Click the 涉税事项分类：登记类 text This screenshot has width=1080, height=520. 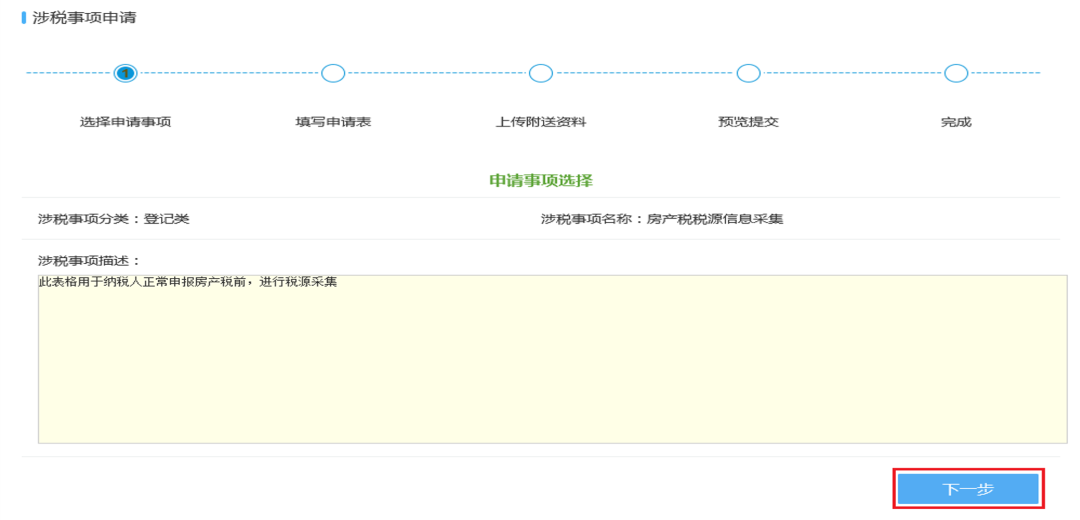(x=114, y=220)
